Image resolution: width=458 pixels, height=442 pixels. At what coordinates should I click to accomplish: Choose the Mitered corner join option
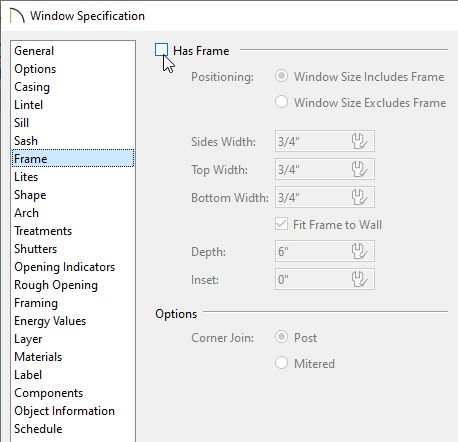coord(281,363)
